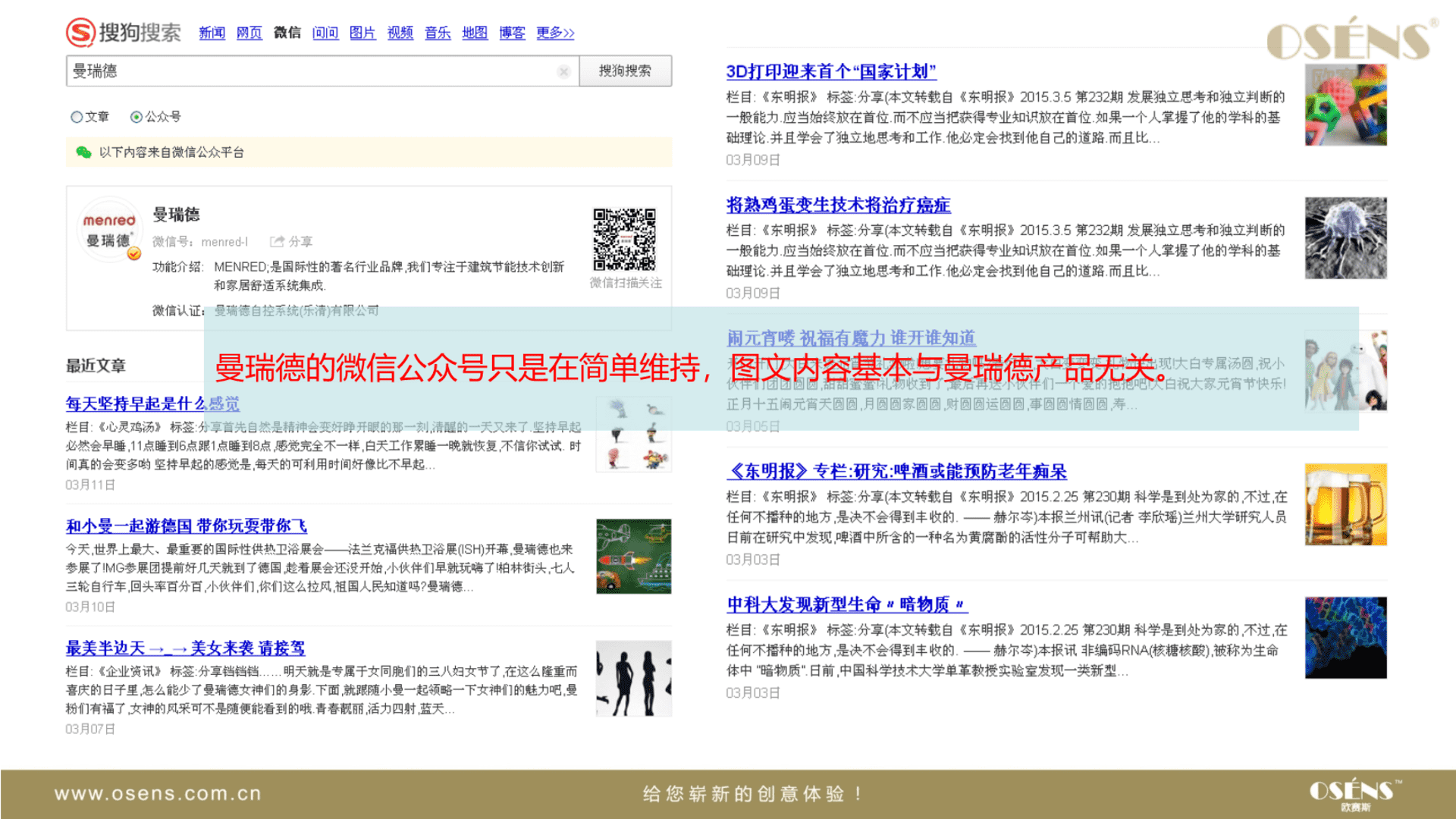Image resolution: width=1456 pixels, height=819 pixels.
Task: Open article 闹元宵喽 祝福有魔力 谁开谁知道
Action: click(x=851, y=337)
